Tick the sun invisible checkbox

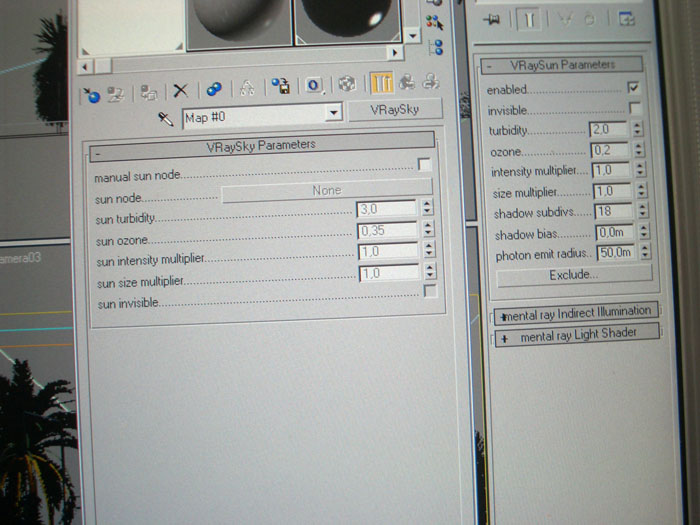tap(430, 291)
